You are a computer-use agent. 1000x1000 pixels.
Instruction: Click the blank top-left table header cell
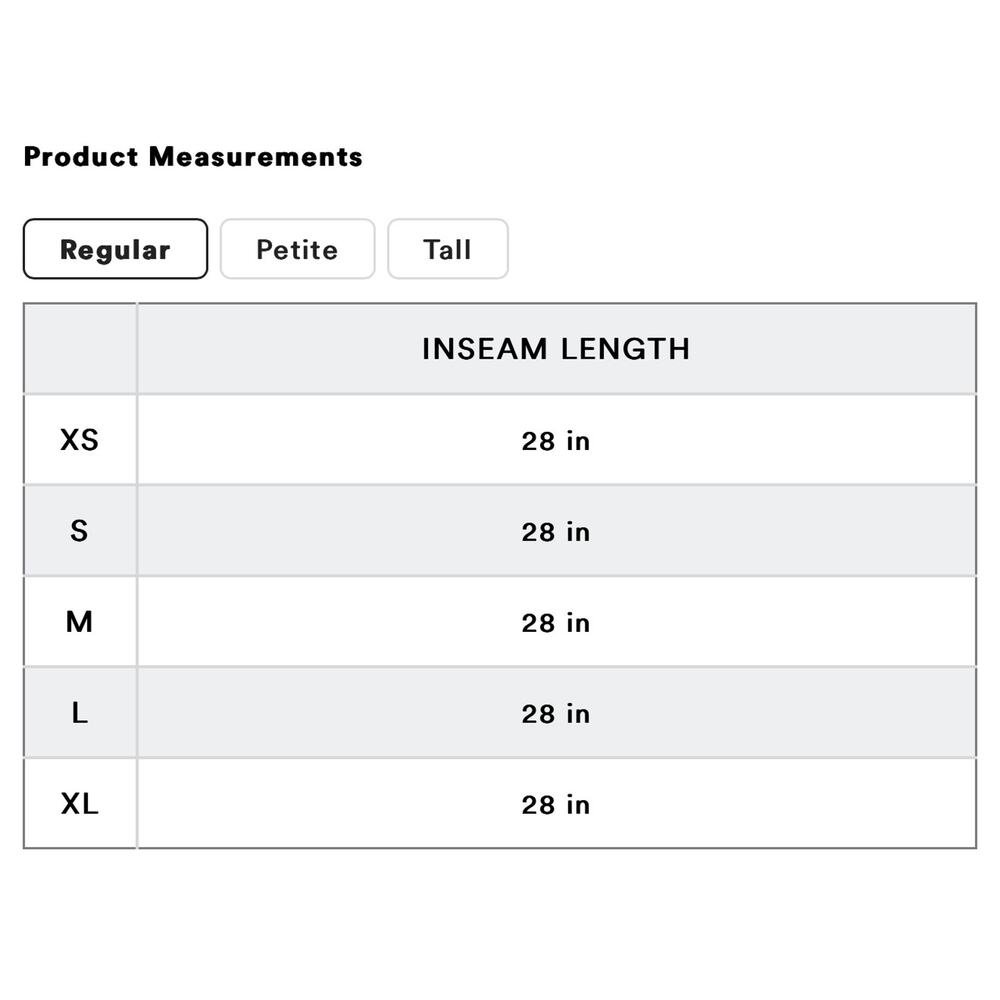click(x=80, y=349)
